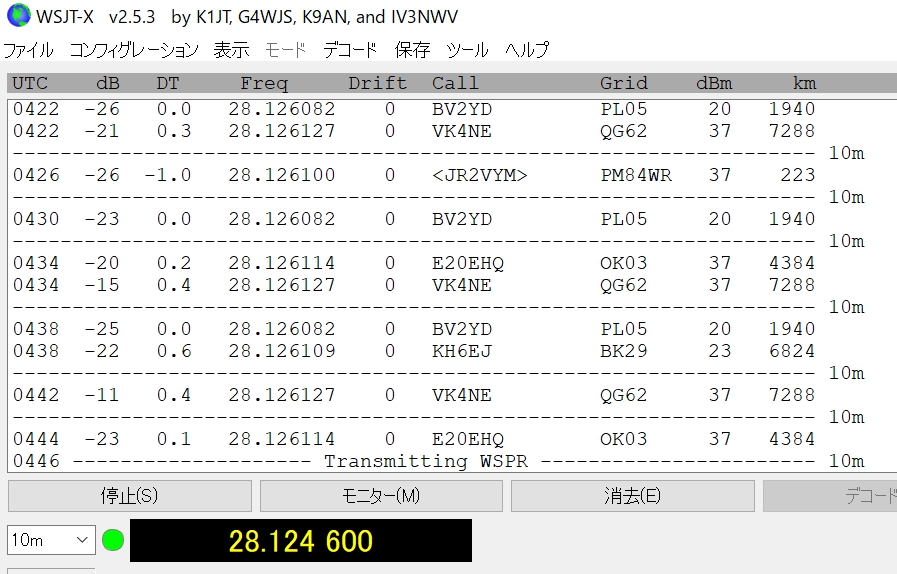Click the dB column header
897x574 pixels.
click(x=108, y=84)
